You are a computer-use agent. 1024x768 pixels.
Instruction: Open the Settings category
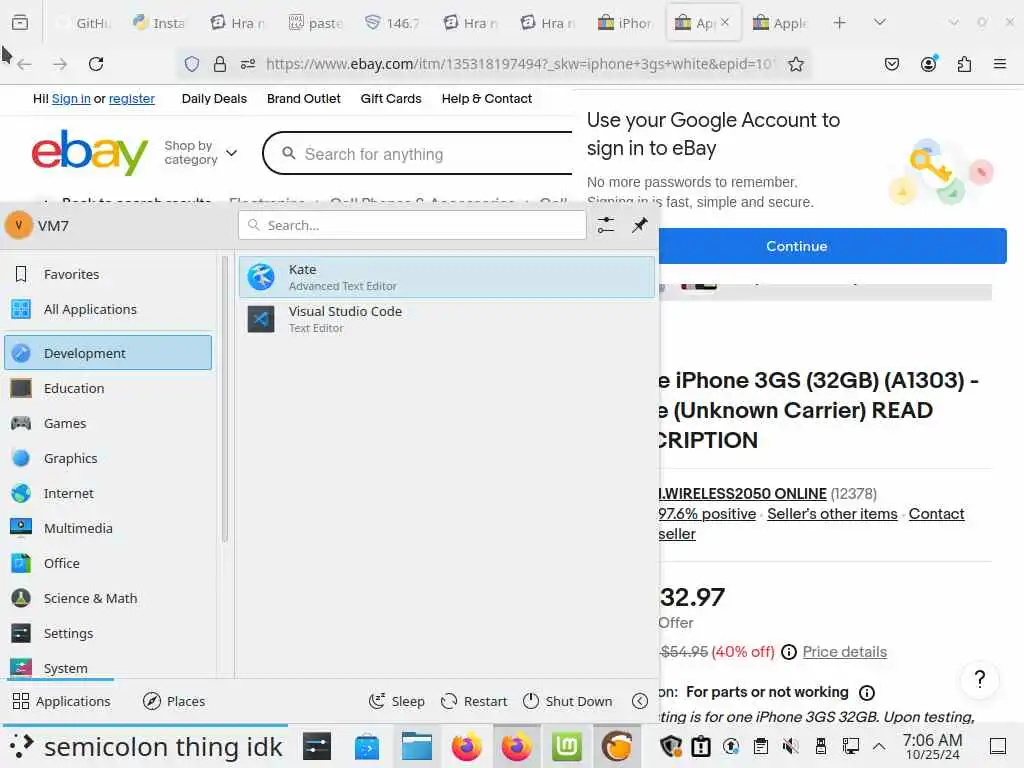[x=108, y=633]
